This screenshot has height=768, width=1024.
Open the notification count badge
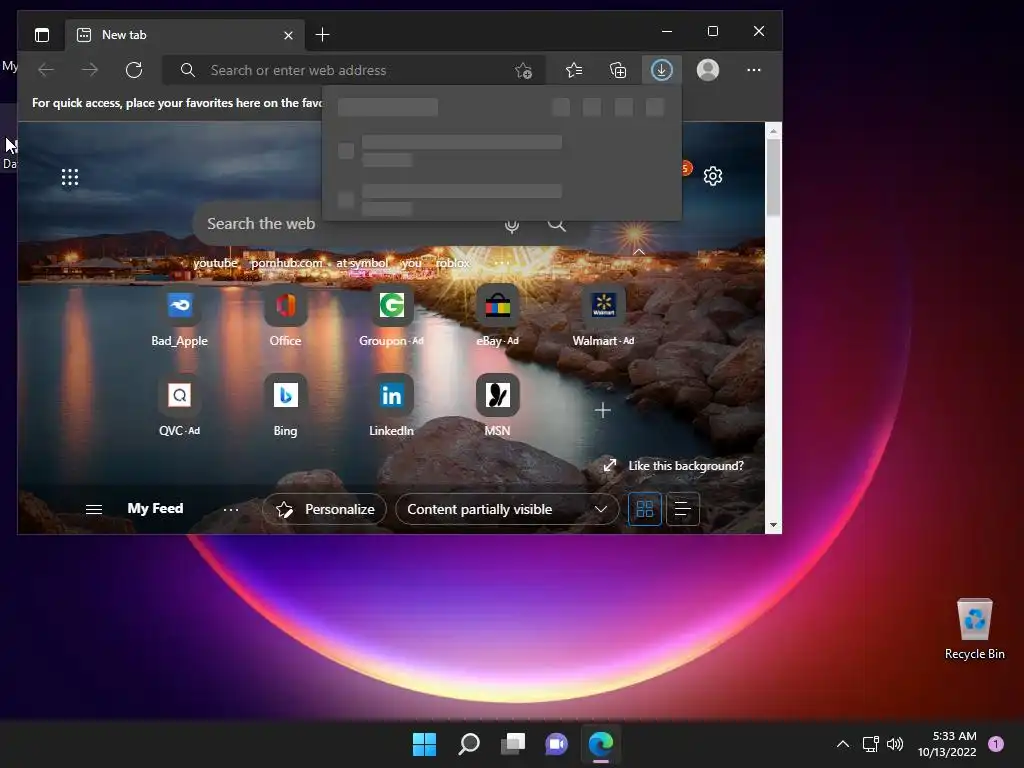[996, 744]
